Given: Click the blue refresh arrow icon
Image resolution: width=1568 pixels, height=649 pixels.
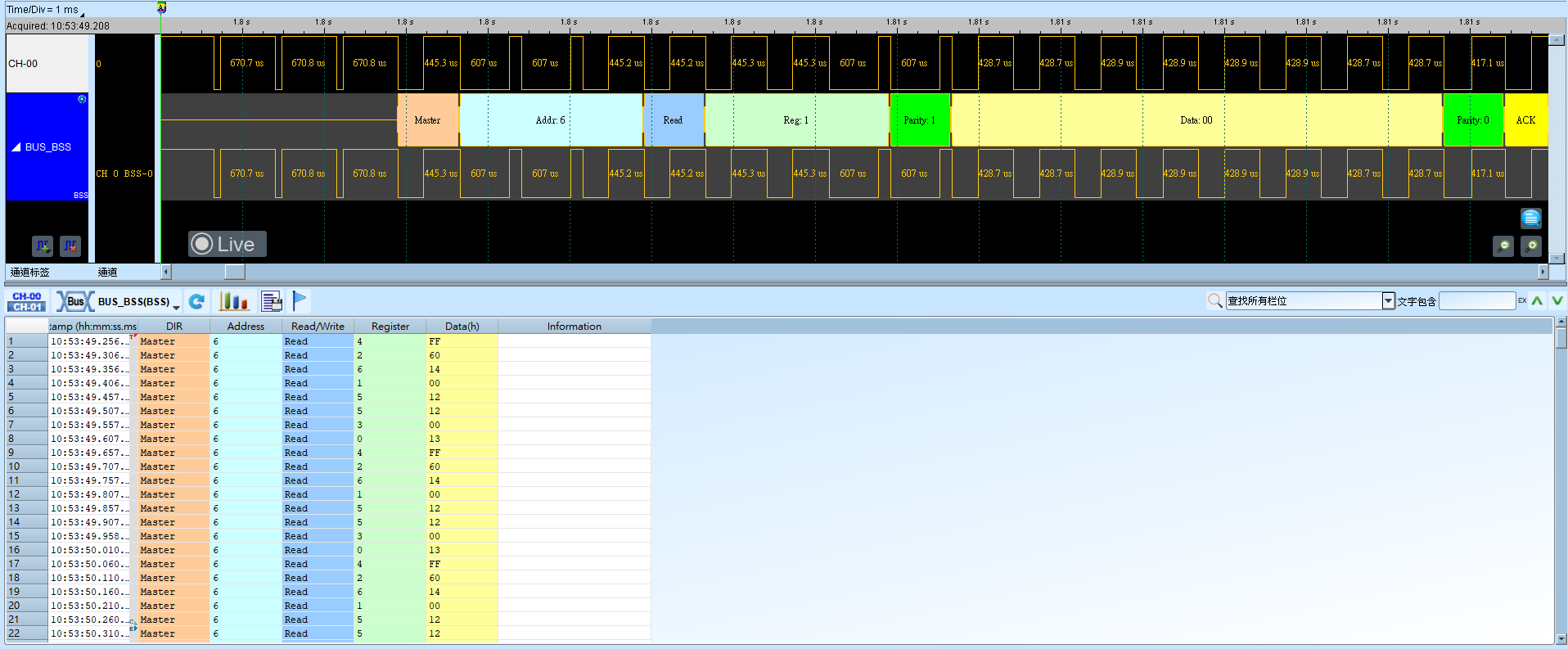Looking at the screenshot, I should 196,301.
